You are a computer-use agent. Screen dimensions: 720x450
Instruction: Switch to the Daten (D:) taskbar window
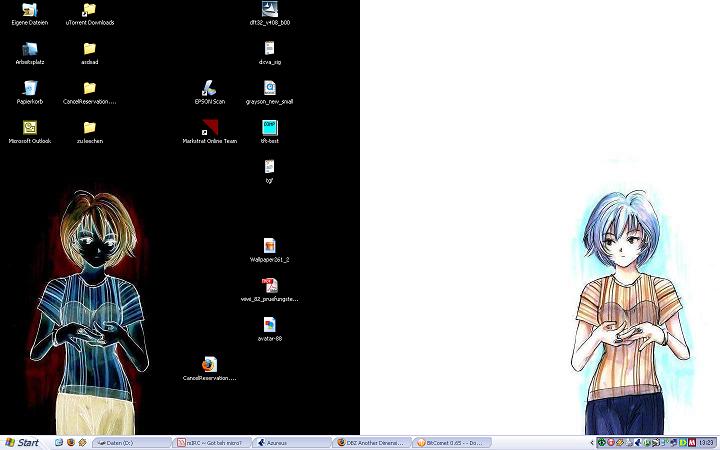coord(132,443)
